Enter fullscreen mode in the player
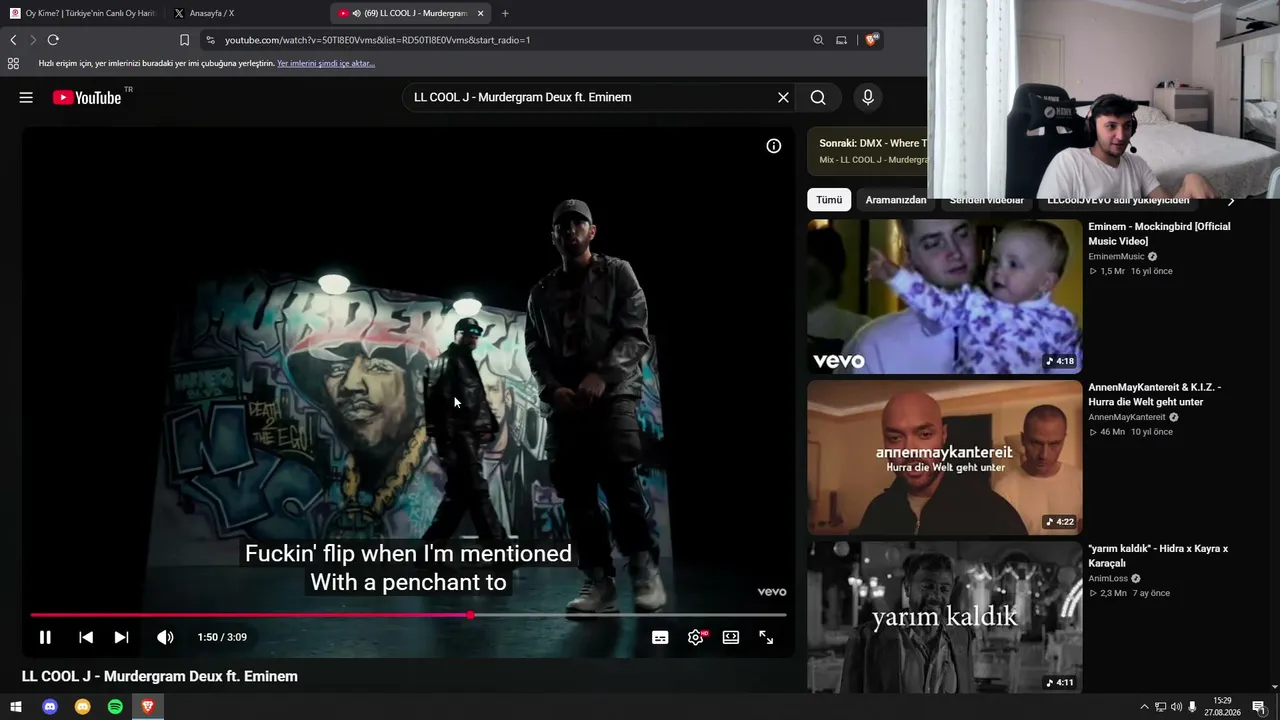This screenshot has height=720, width=1280. tap(766, 637)
